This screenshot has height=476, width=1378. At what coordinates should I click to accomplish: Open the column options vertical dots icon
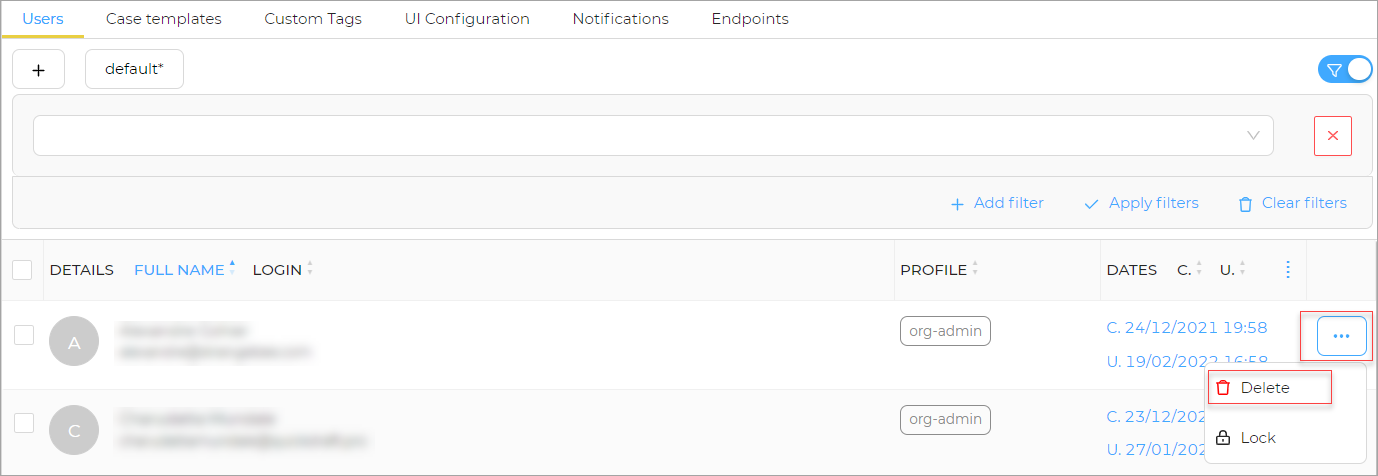pos(1288,270)
